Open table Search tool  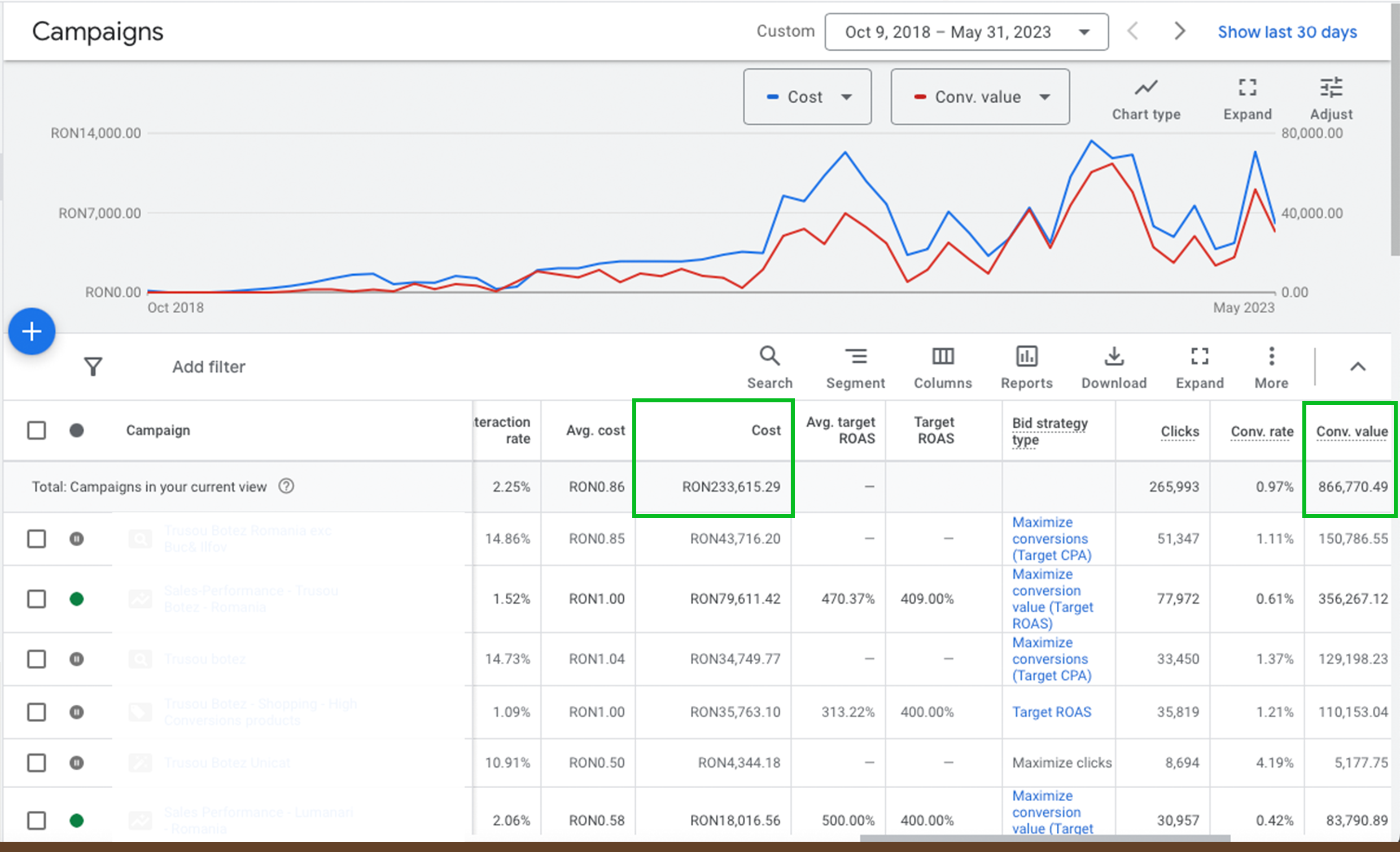click(x=769, y=367)
